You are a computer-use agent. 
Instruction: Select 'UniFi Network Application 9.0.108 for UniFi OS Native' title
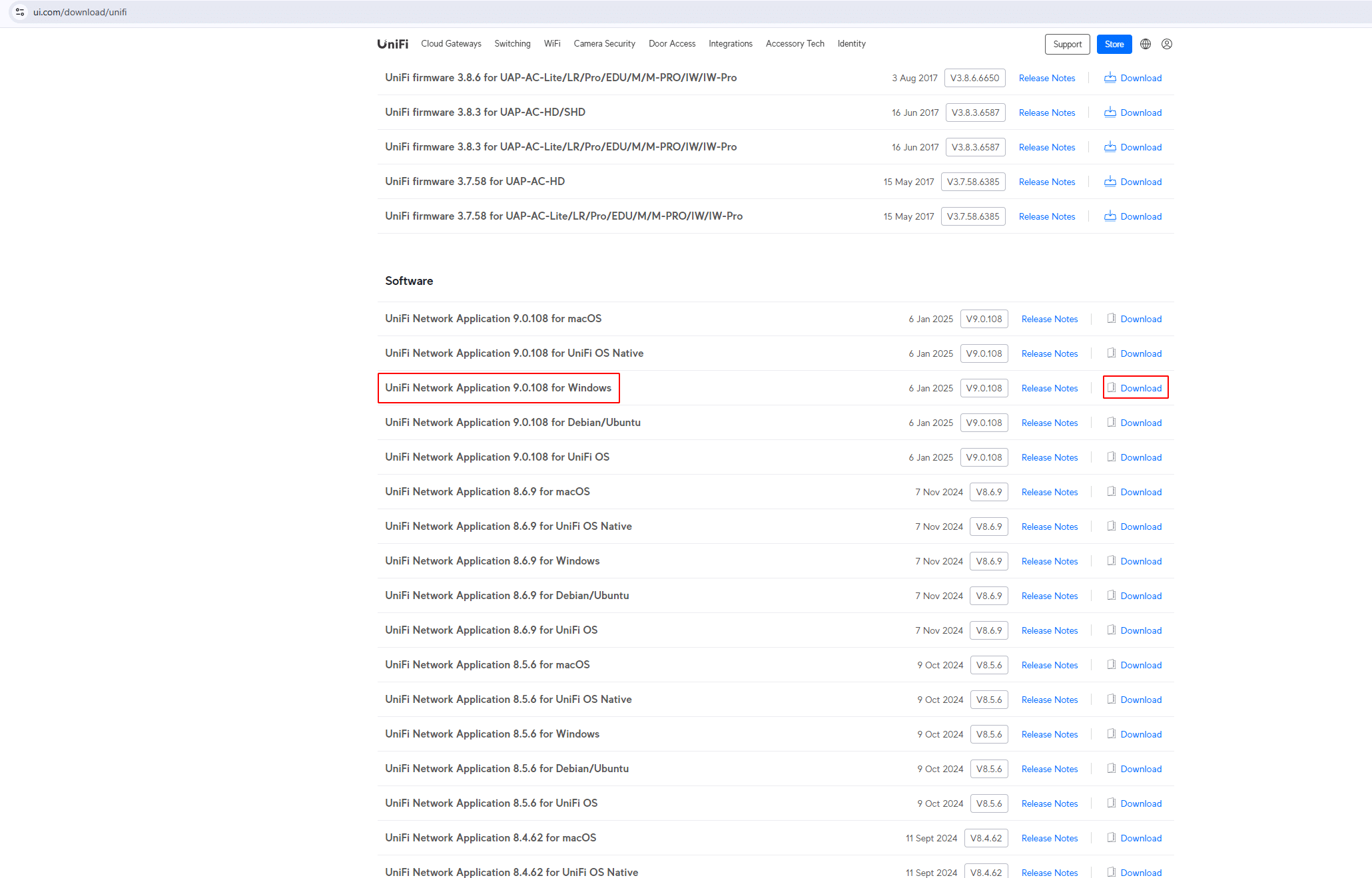514,353
